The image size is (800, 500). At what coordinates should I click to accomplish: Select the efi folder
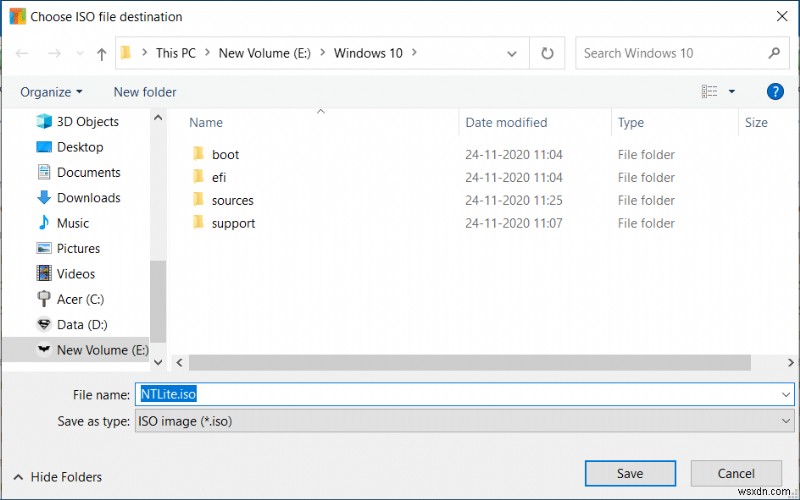click(219, 178)
